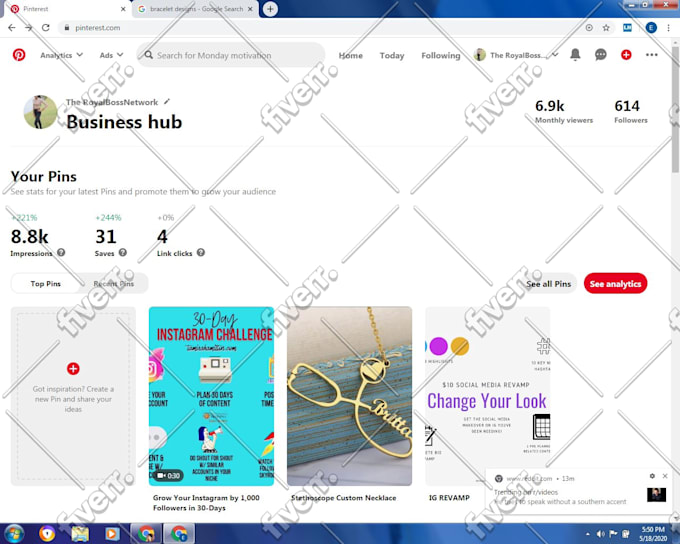Open notification settings gear in popup

(x=652, y=476)
